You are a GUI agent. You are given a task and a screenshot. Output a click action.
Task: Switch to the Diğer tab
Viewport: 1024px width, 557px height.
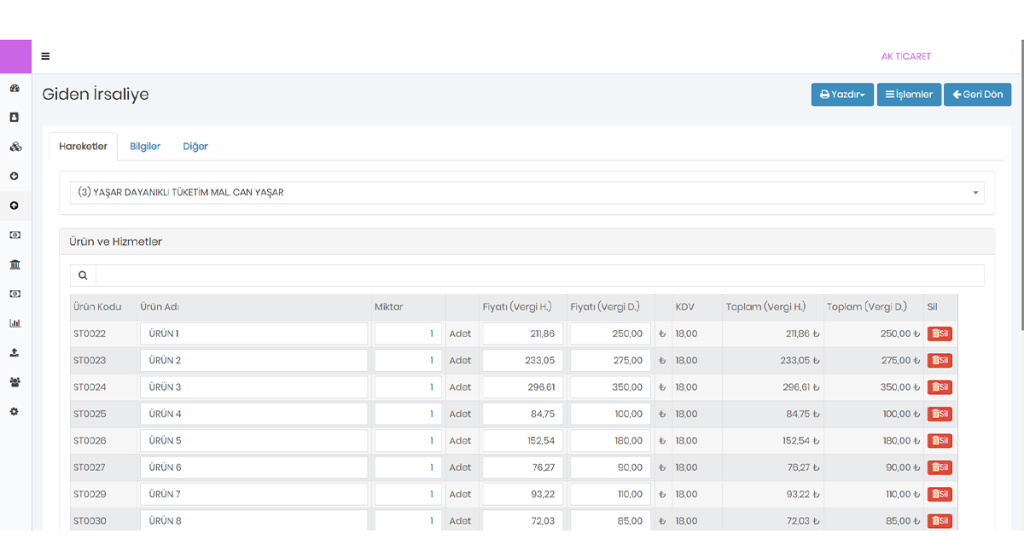[195, 146]
